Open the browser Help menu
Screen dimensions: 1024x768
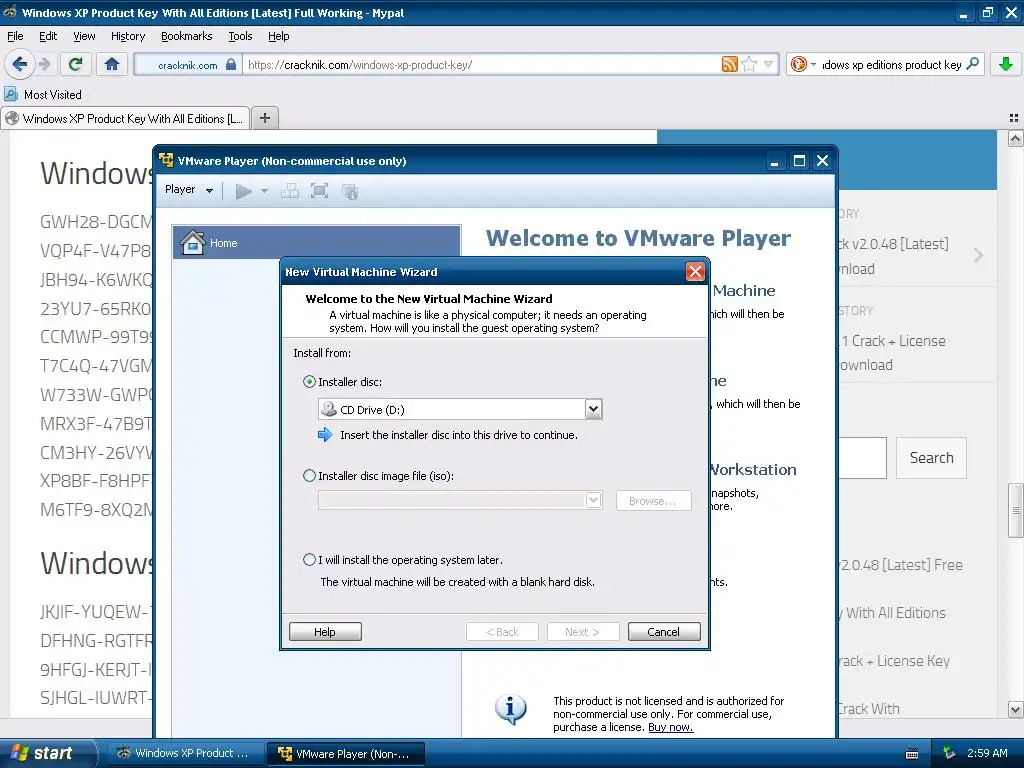tap(279, 36)
